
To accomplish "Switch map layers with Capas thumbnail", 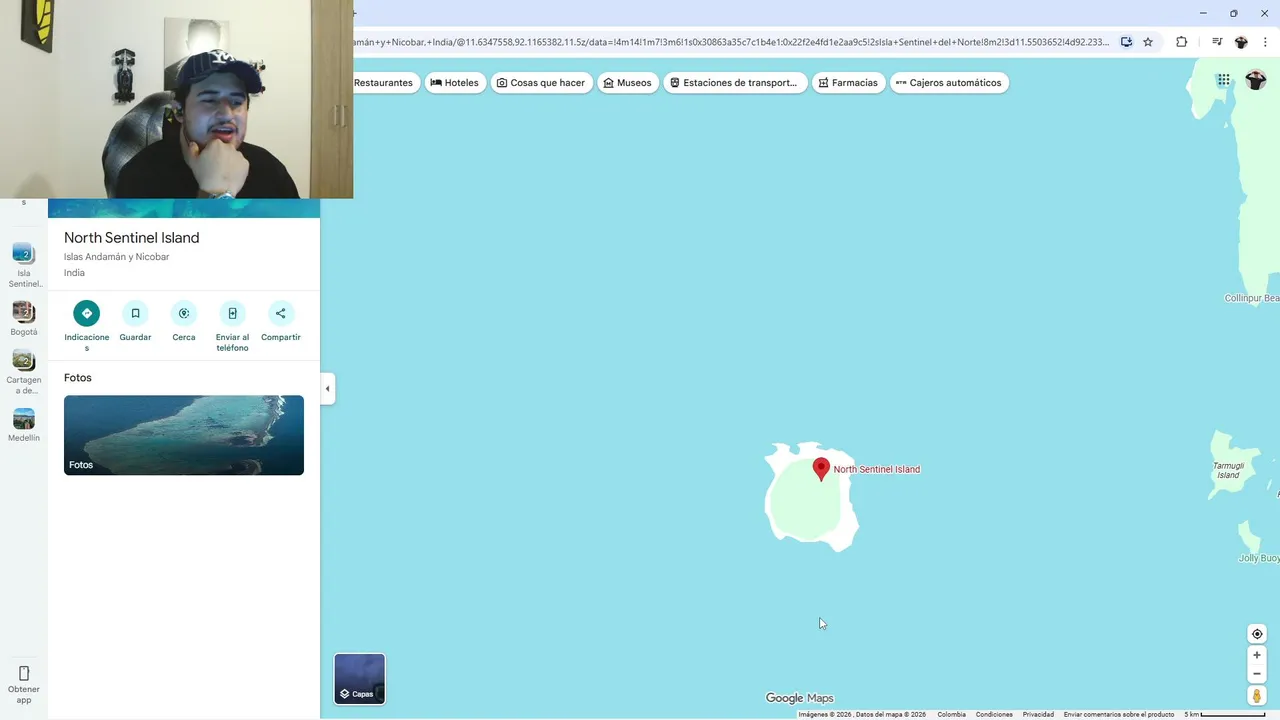I will tap(359, 679).
